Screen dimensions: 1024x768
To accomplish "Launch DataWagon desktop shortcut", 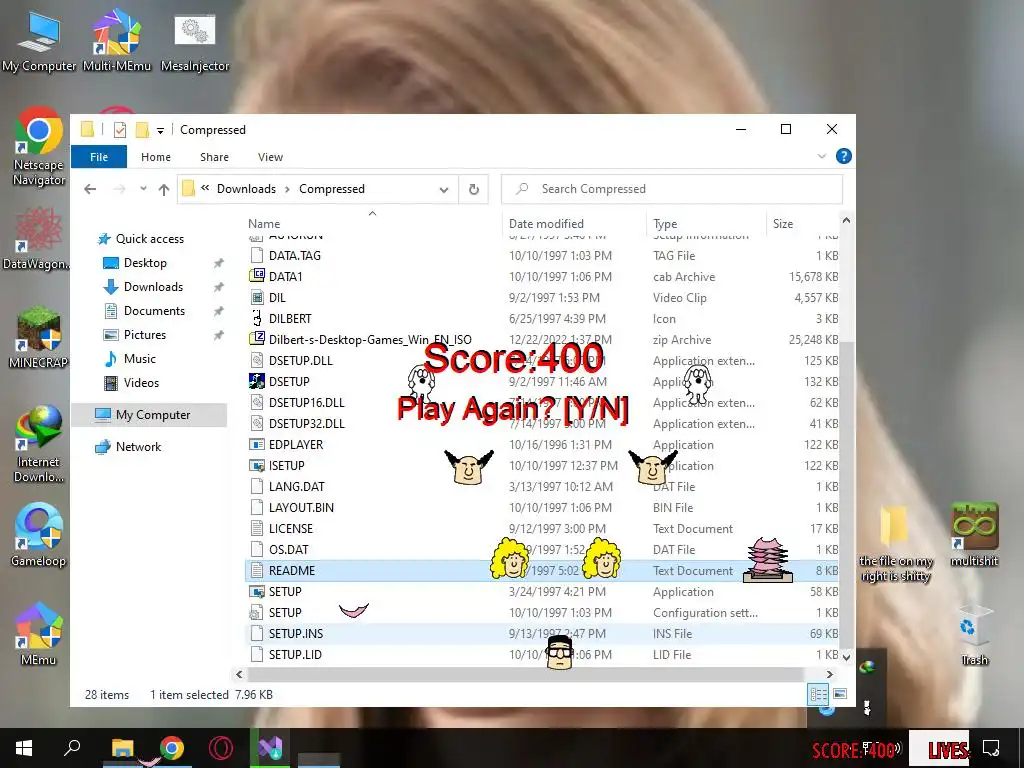I will 37,238.
